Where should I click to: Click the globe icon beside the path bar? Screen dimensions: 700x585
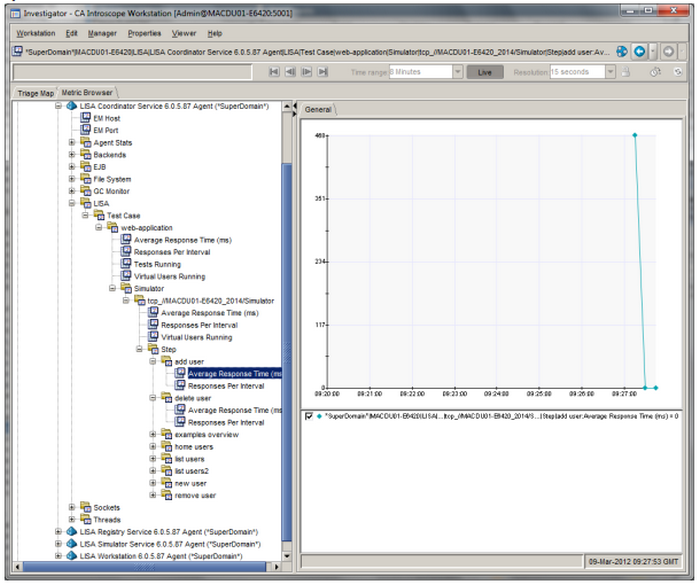coord(621,51)
